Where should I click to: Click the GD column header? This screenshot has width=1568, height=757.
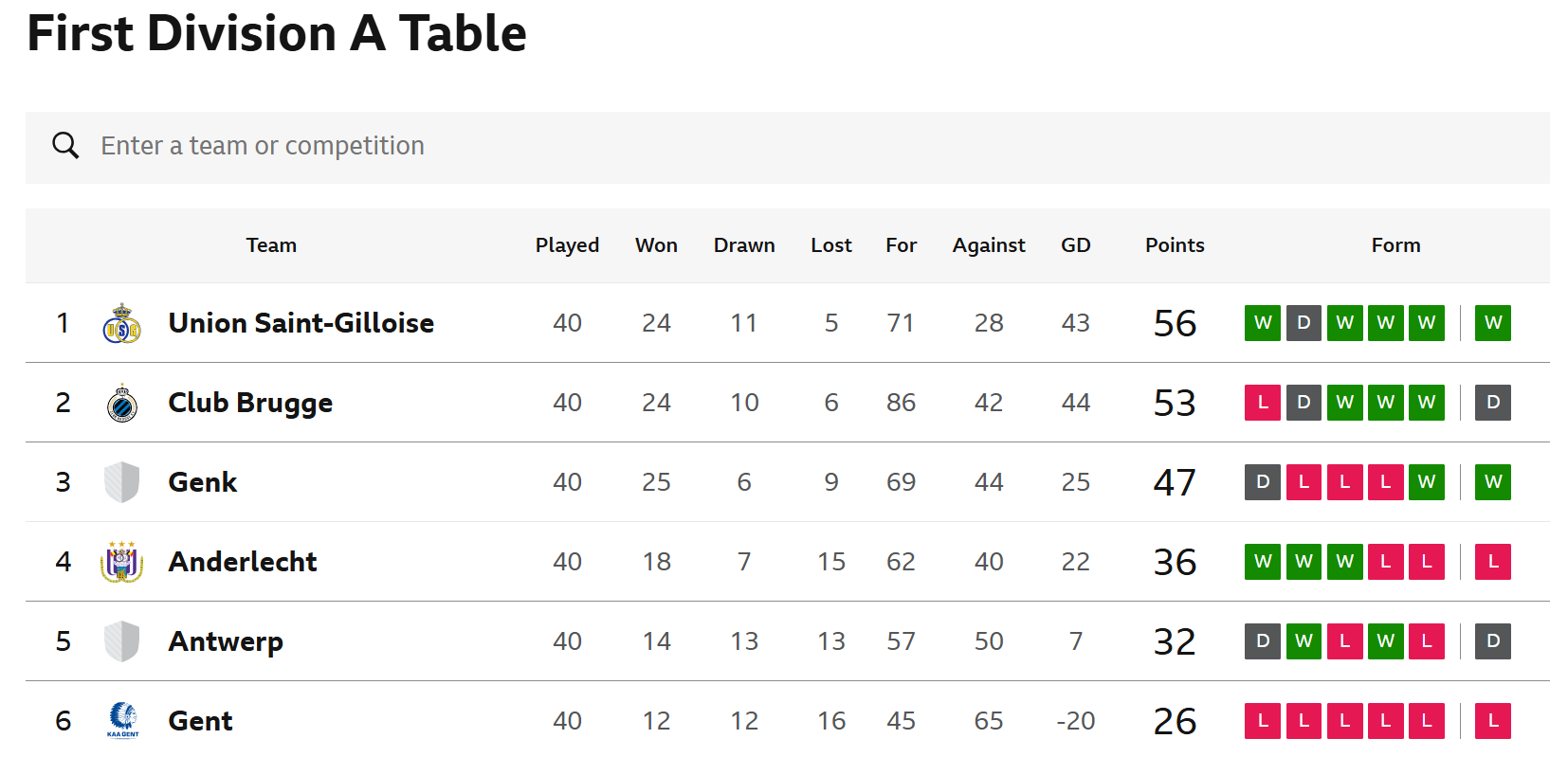coord(1076,245)
